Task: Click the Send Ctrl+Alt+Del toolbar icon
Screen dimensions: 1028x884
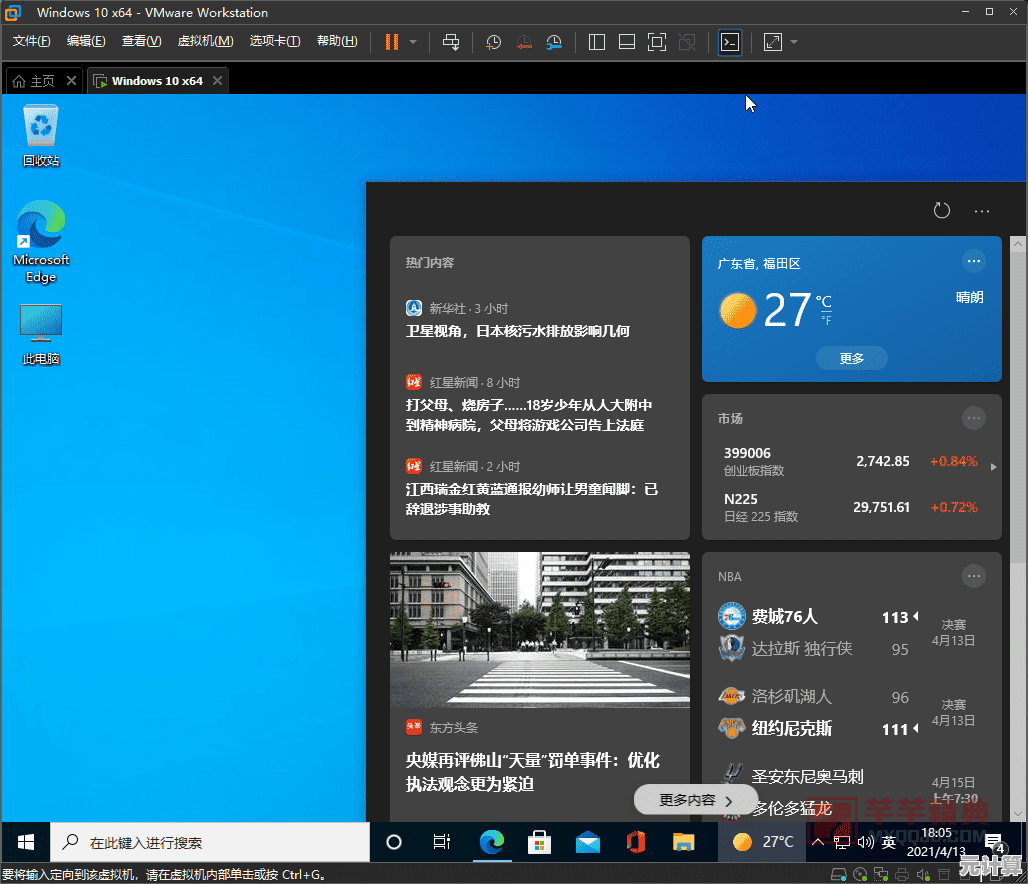Action: tap(451, 42)
